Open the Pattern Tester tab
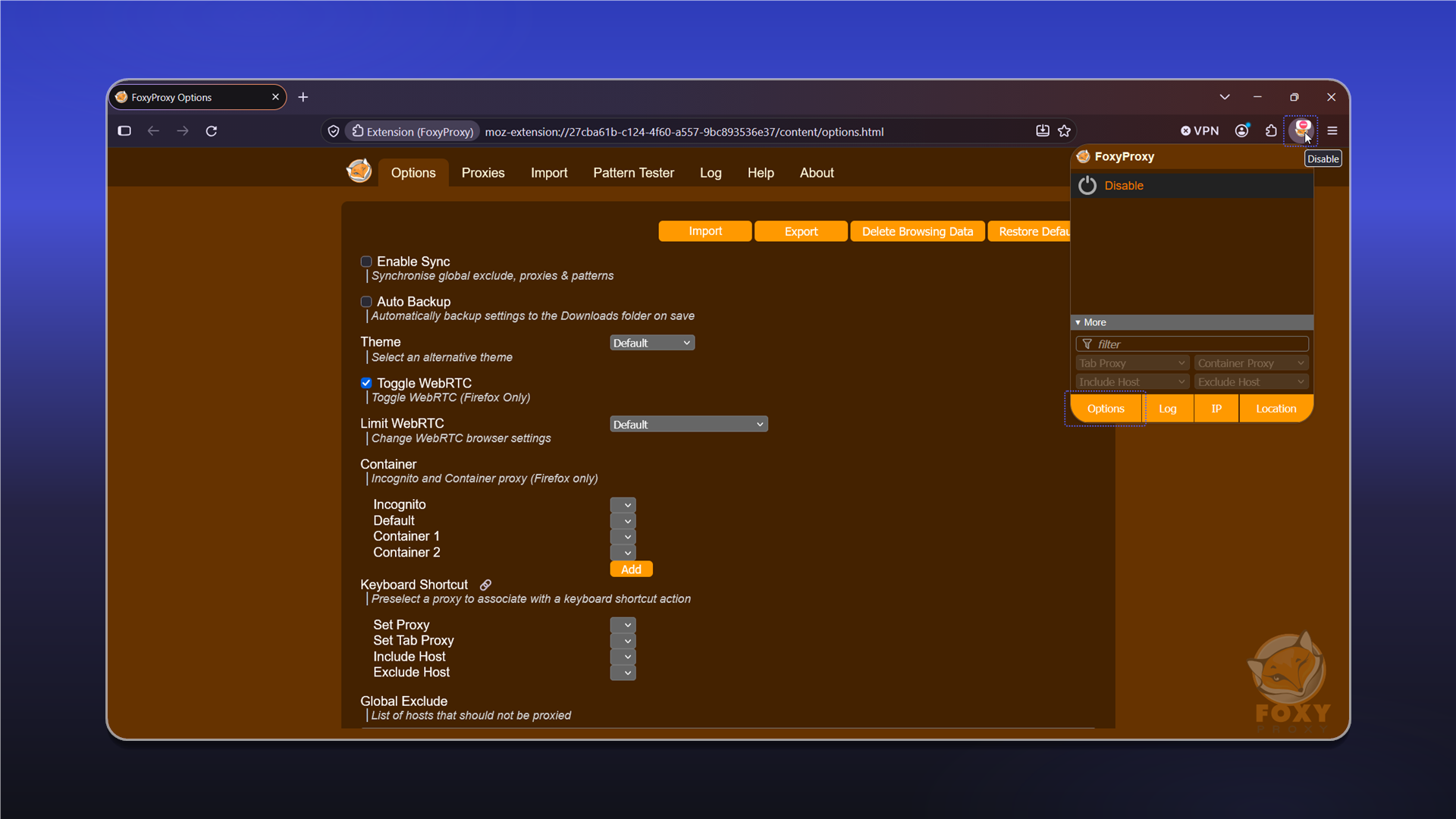 633,173
